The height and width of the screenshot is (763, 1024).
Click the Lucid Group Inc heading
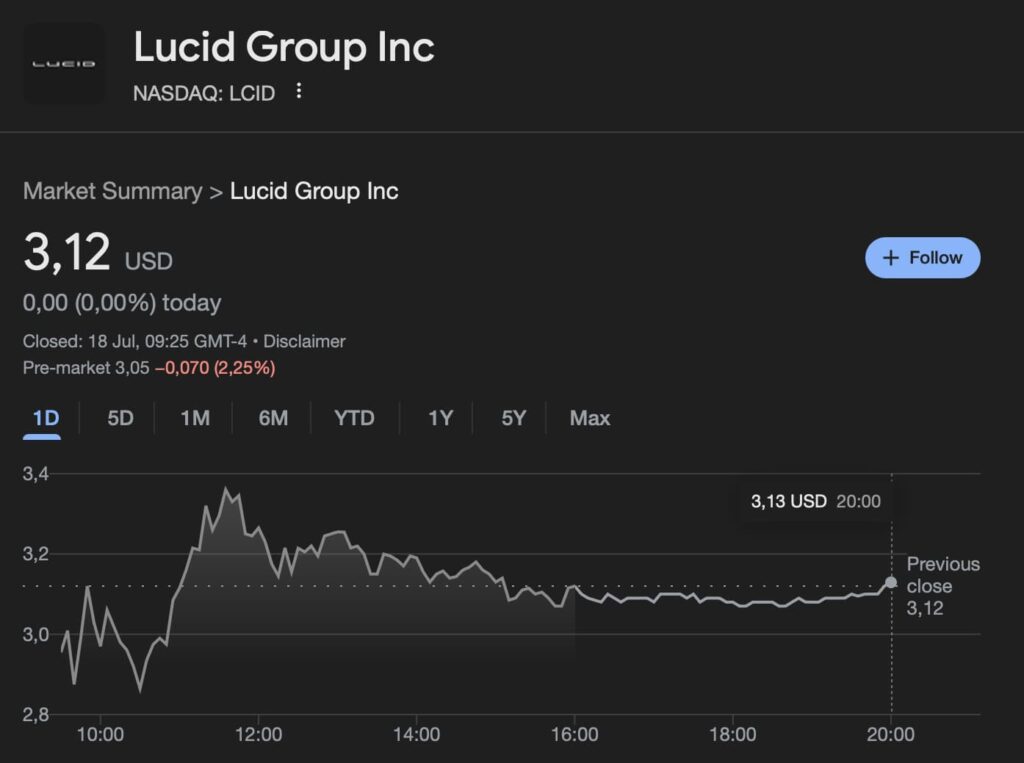pyautogui.click(x=284, y=46)
